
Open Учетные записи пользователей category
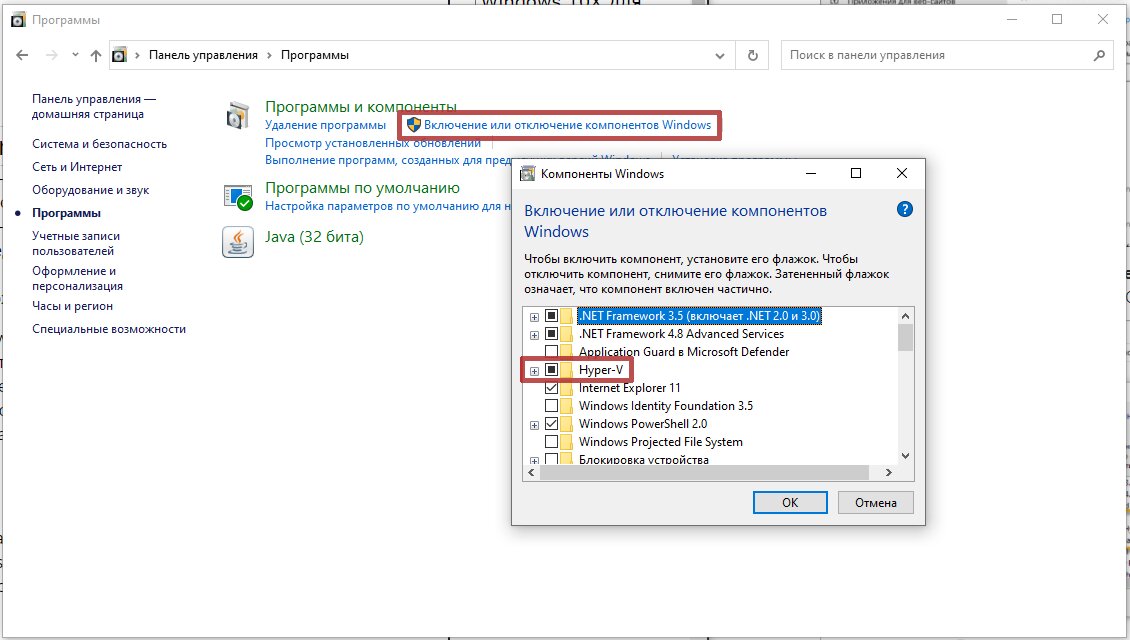[x=76, y=244]
